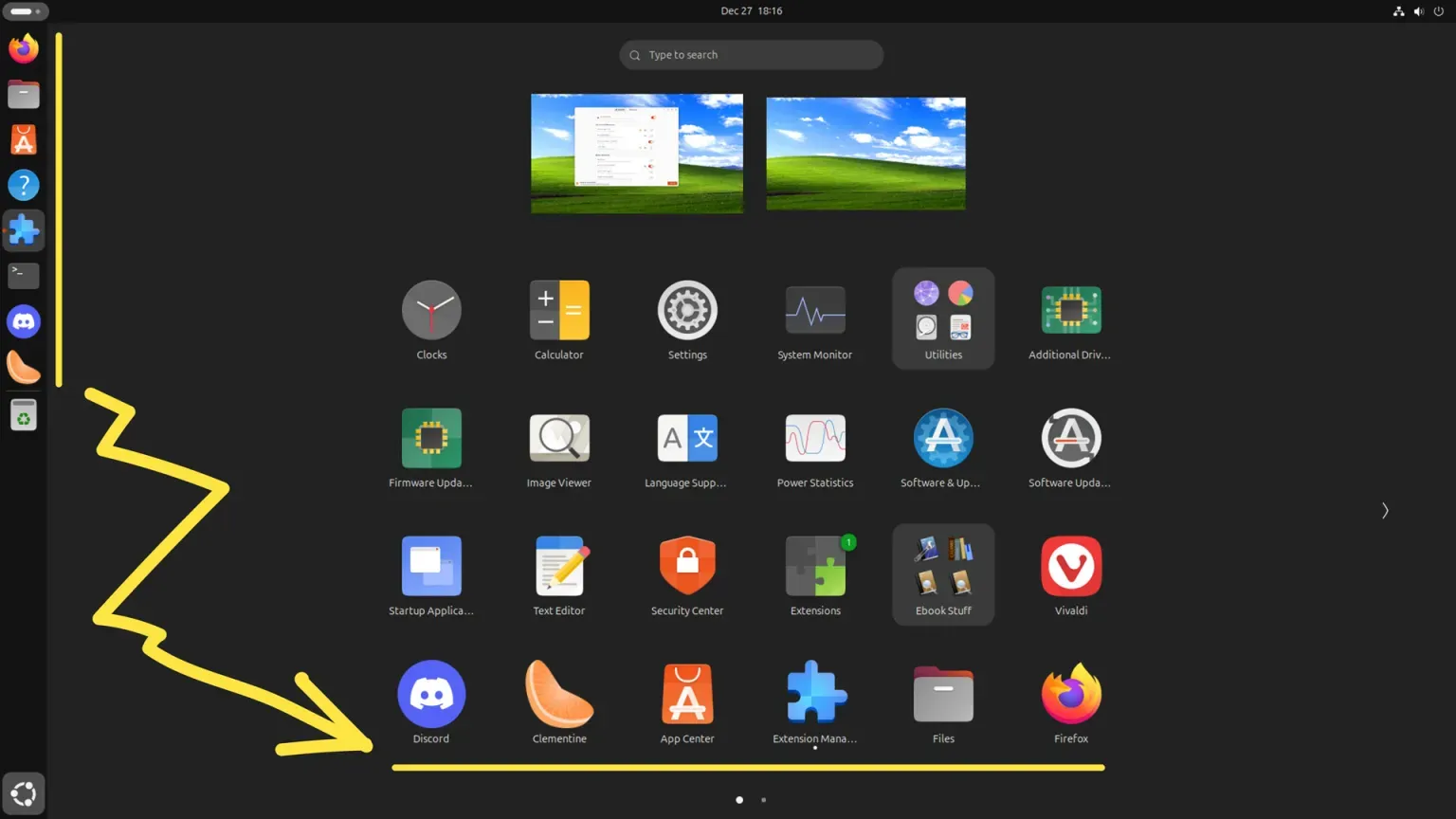This screenshot has width=1456, height=819.
Task: Click the Type to search field
Action: [751, 55]
